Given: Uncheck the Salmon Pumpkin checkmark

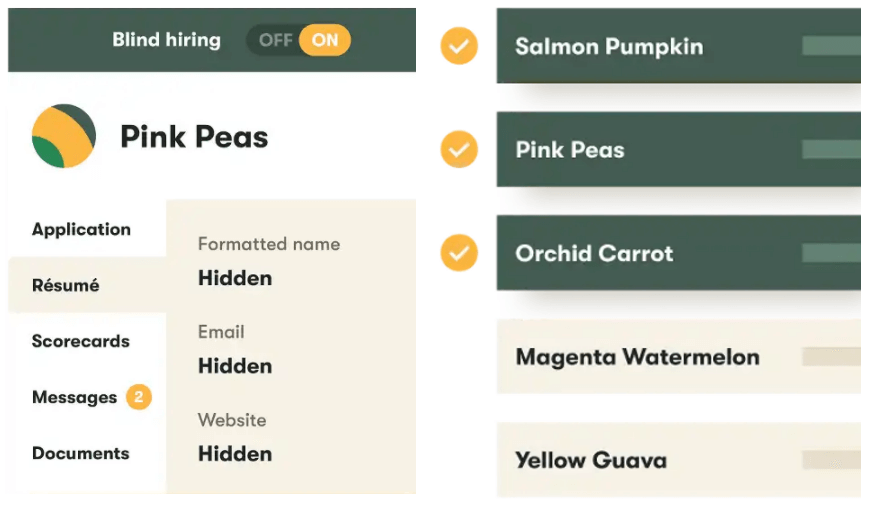Looking at the screenshot, I should [459, 46].
